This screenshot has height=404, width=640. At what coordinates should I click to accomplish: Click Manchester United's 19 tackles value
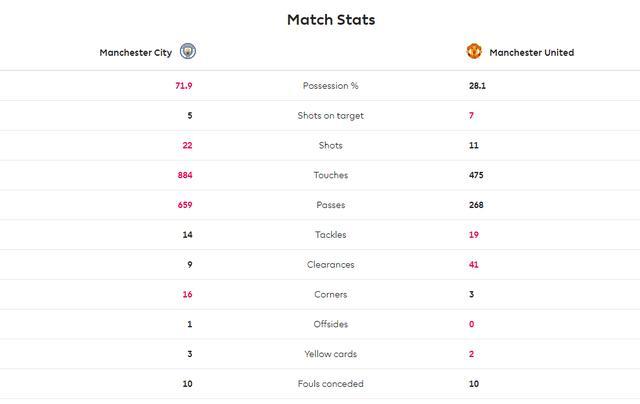pos(474,235)
